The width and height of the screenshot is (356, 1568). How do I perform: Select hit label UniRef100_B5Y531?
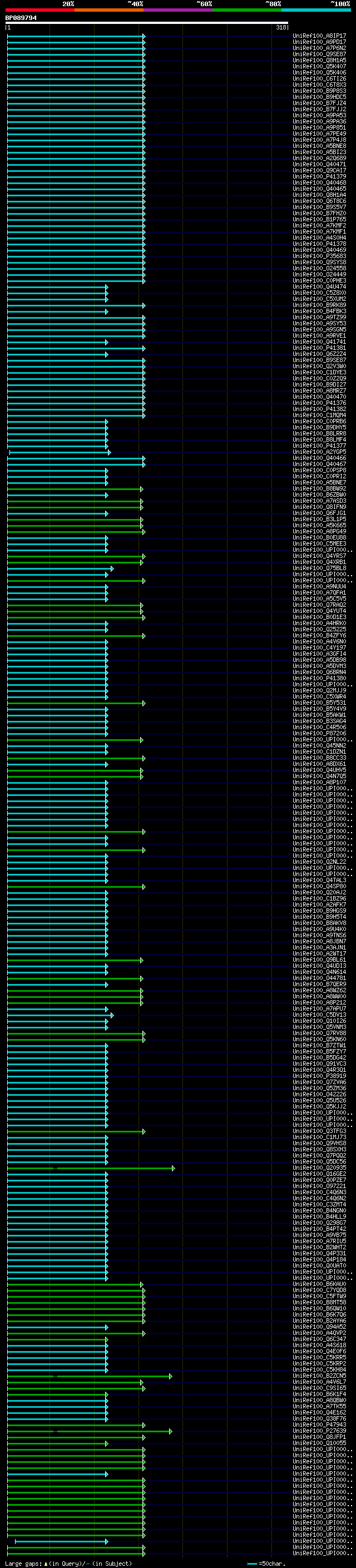click(x=319, y=703)
